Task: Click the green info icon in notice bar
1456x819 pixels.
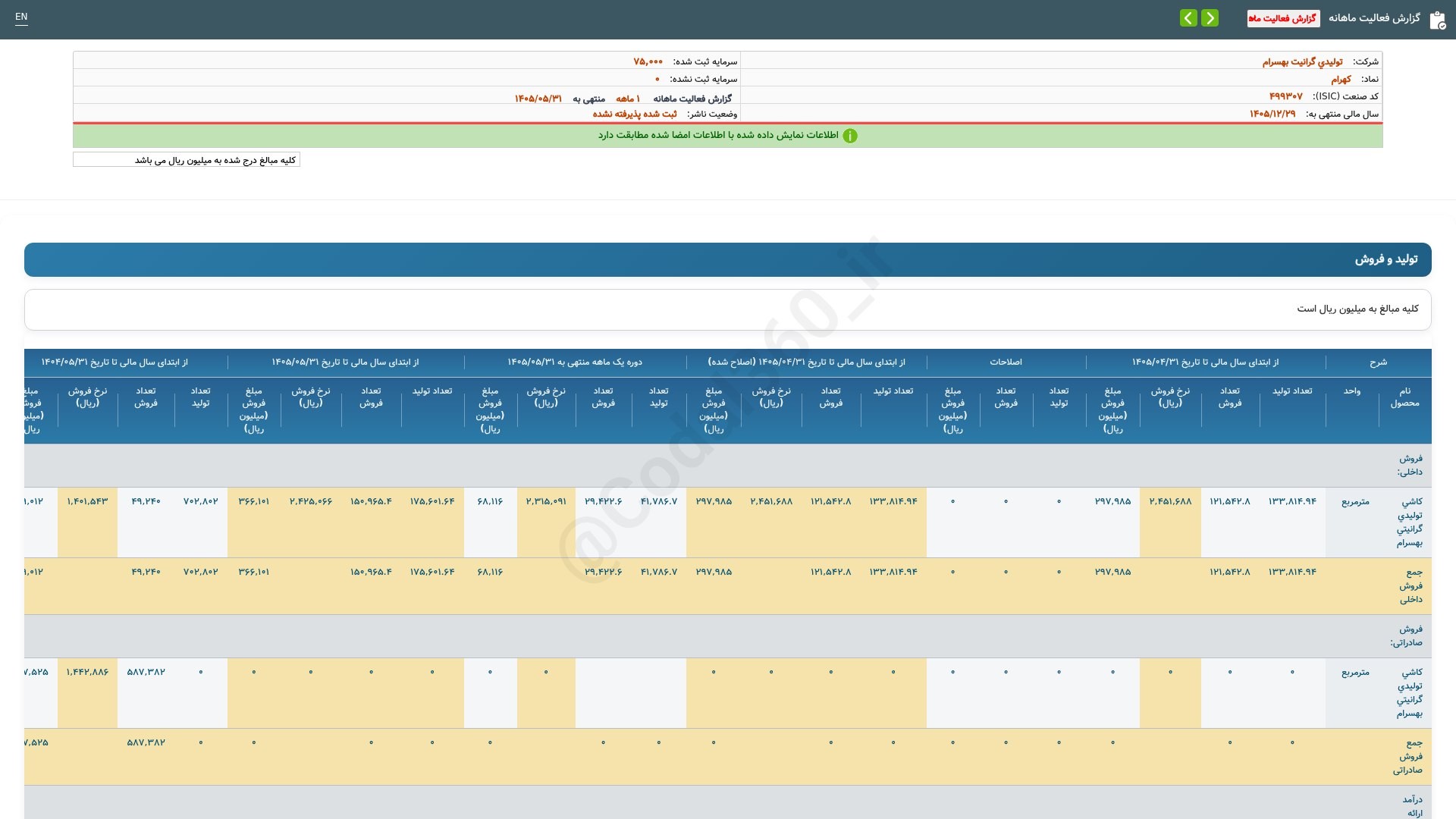Action: click(850, 136)
